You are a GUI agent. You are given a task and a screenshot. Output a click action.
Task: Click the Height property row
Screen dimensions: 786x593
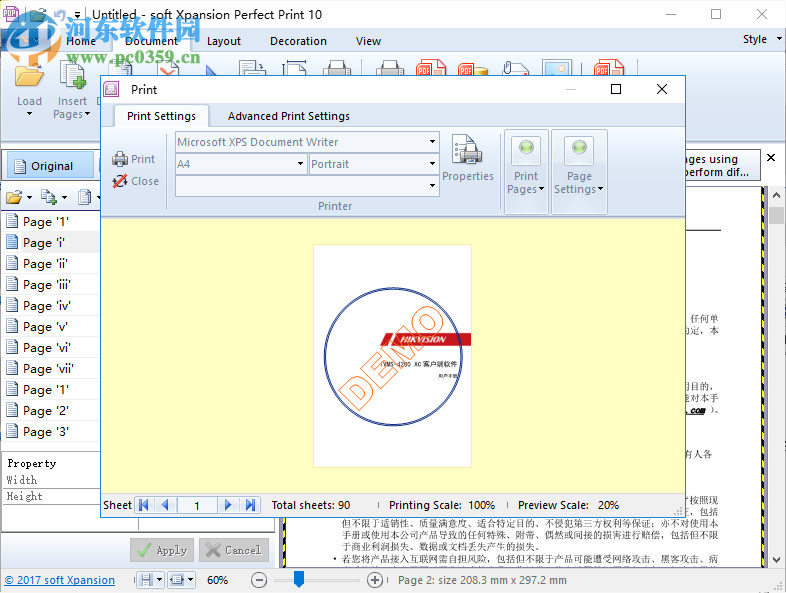(x=52, y=496)
